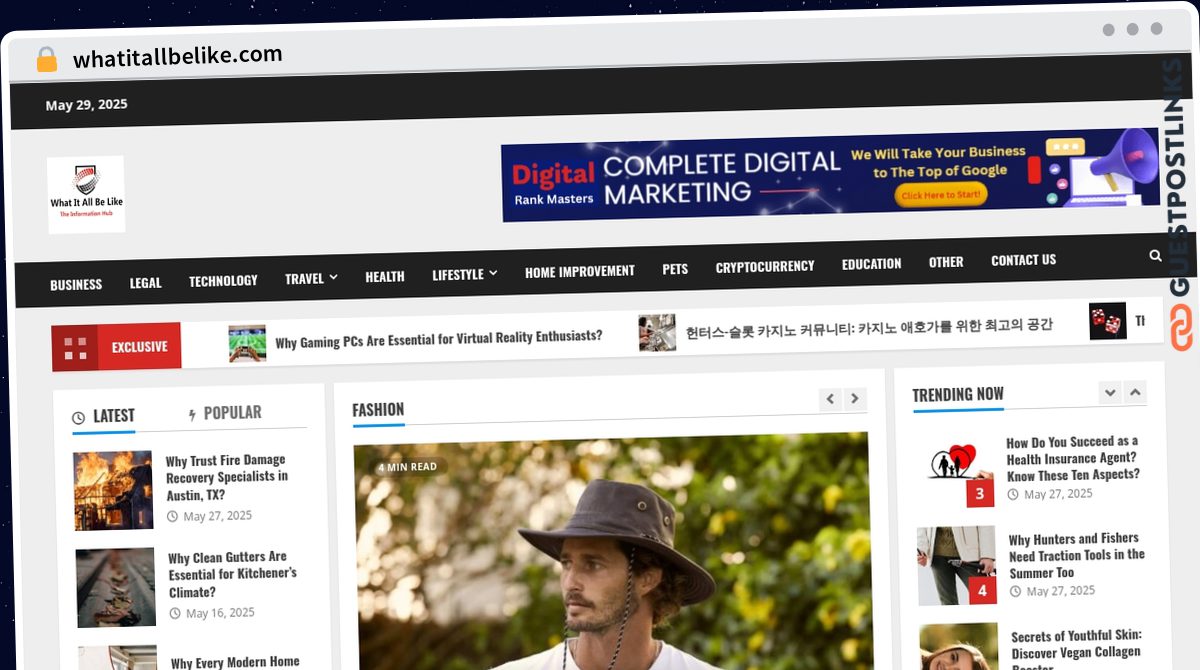Click the 4 MIN READ badge
Image resolution: width=1200 pixels, height=670 pixels.
tap(407, 467)
